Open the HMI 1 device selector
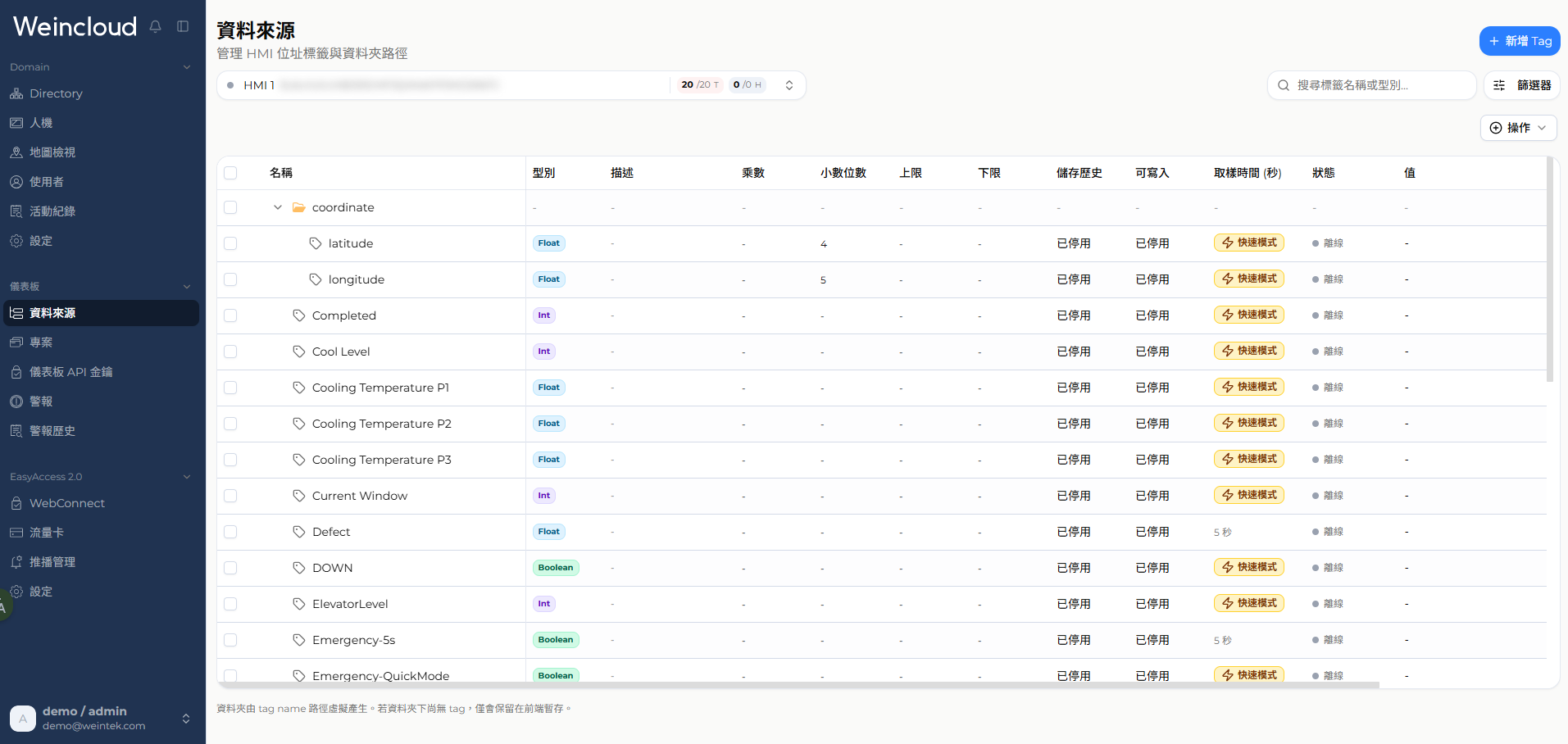Screen dimensions: 1568x744 coord(511,85)
